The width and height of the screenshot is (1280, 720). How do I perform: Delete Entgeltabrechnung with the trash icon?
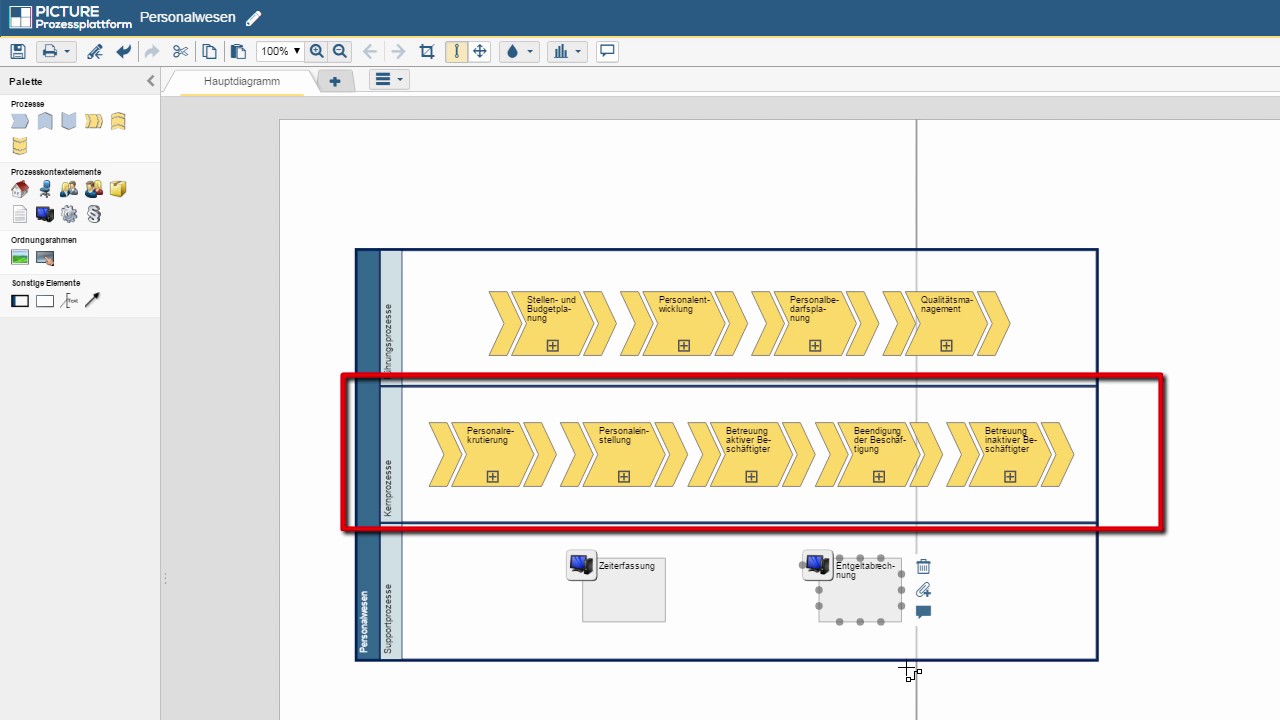click(923, 566)
